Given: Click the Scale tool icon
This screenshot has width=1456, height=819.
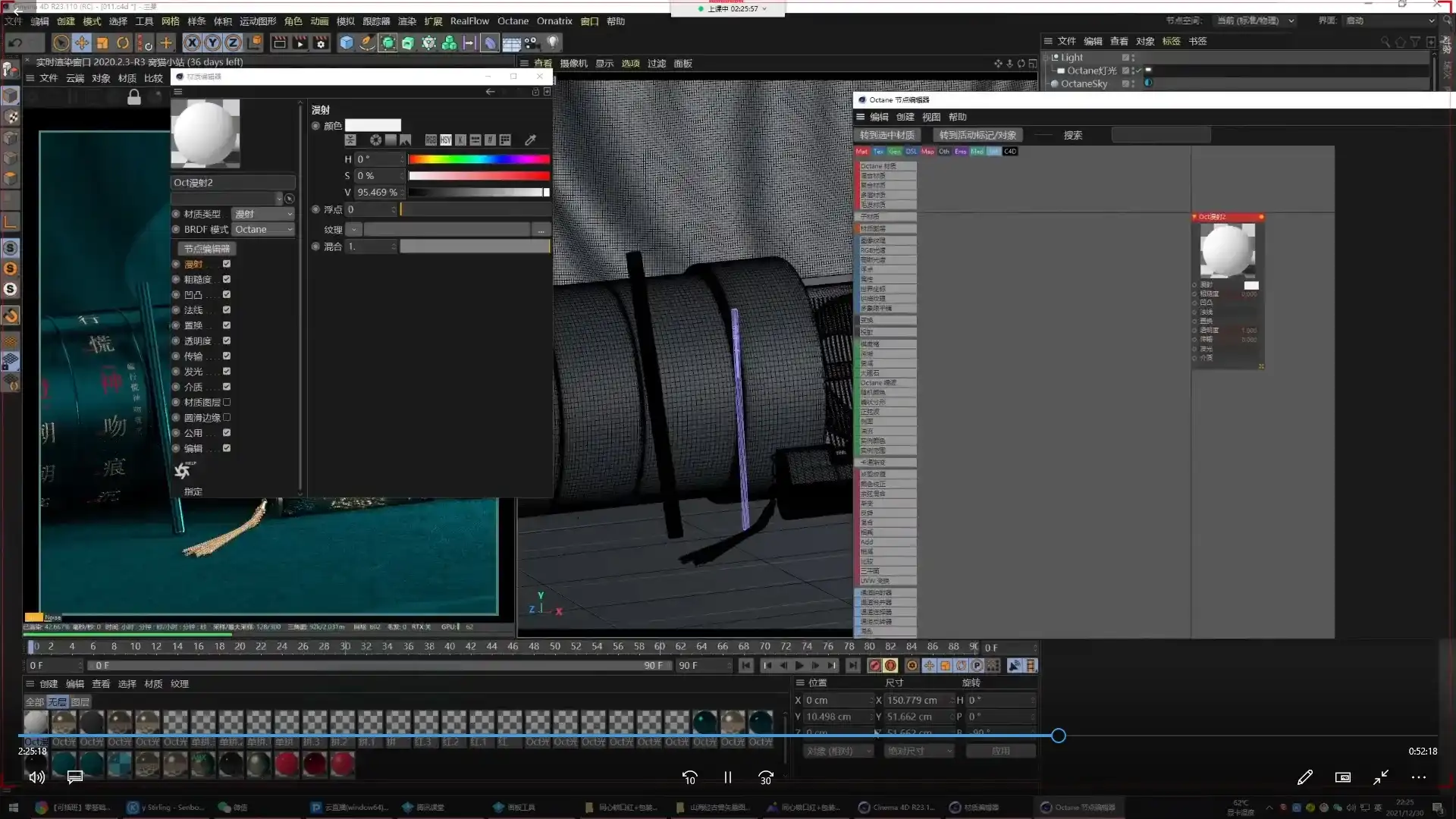Looking at the screenshot, I should [102, 43].
